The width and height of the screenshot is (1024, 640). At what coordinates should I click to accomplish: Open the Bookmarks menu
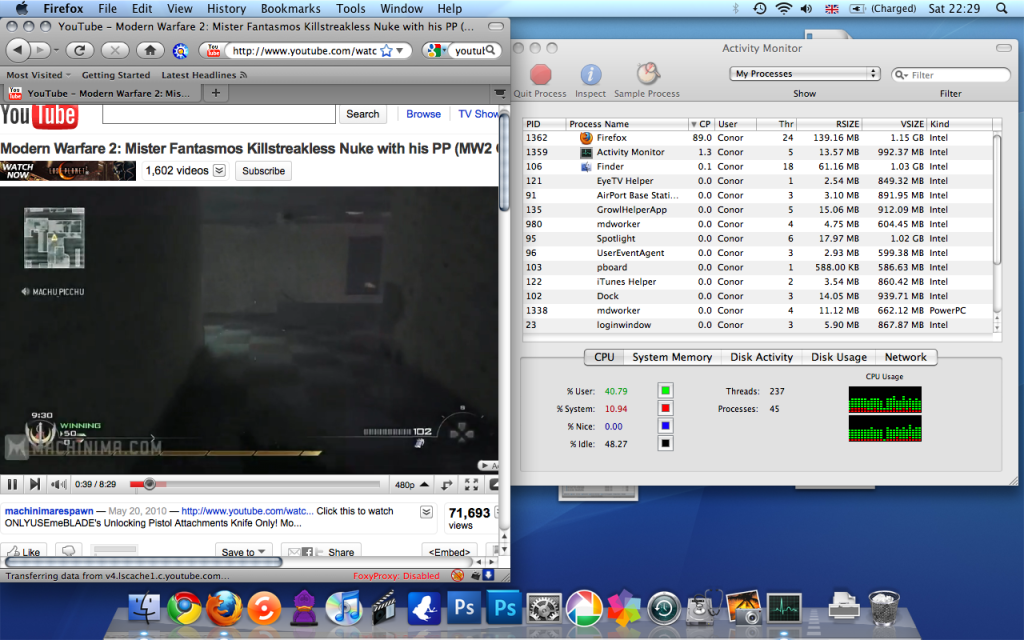pos(291,8)
